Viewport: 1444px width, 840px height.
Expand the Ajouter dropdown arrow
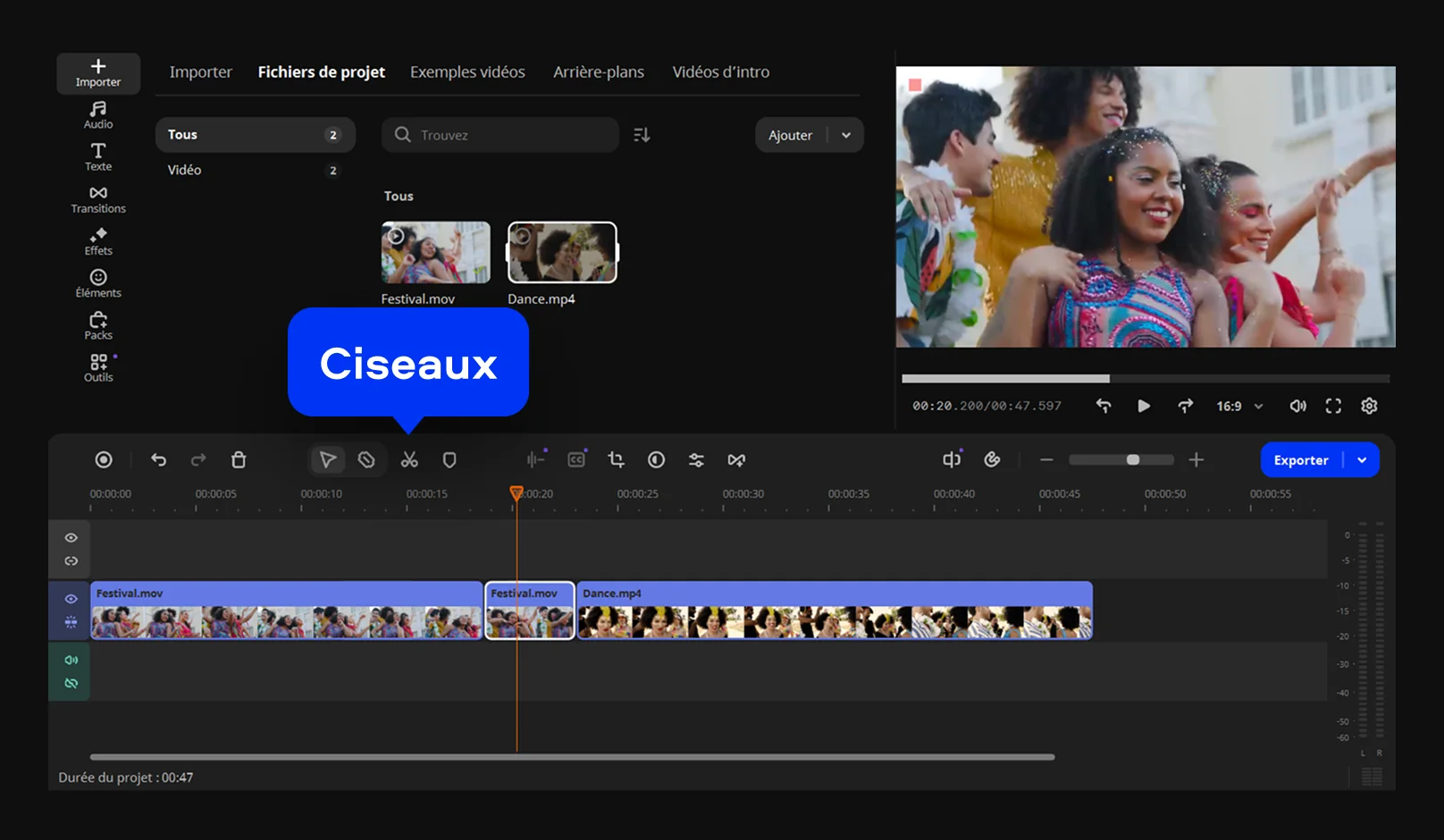pyautogui.click(x=846, y=135)
